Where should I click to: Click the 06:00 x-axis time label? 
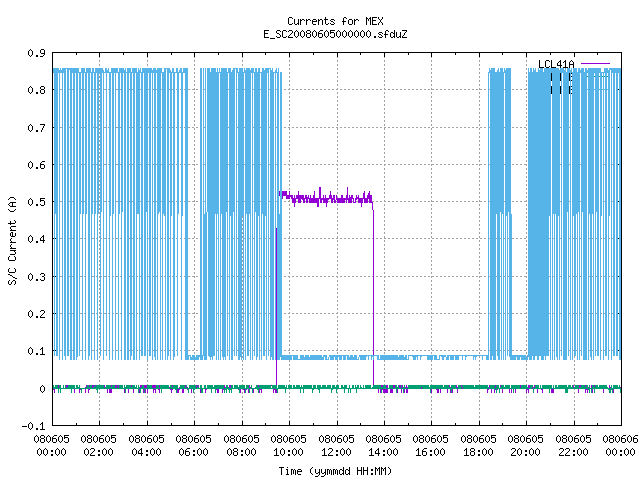point(193,452)
